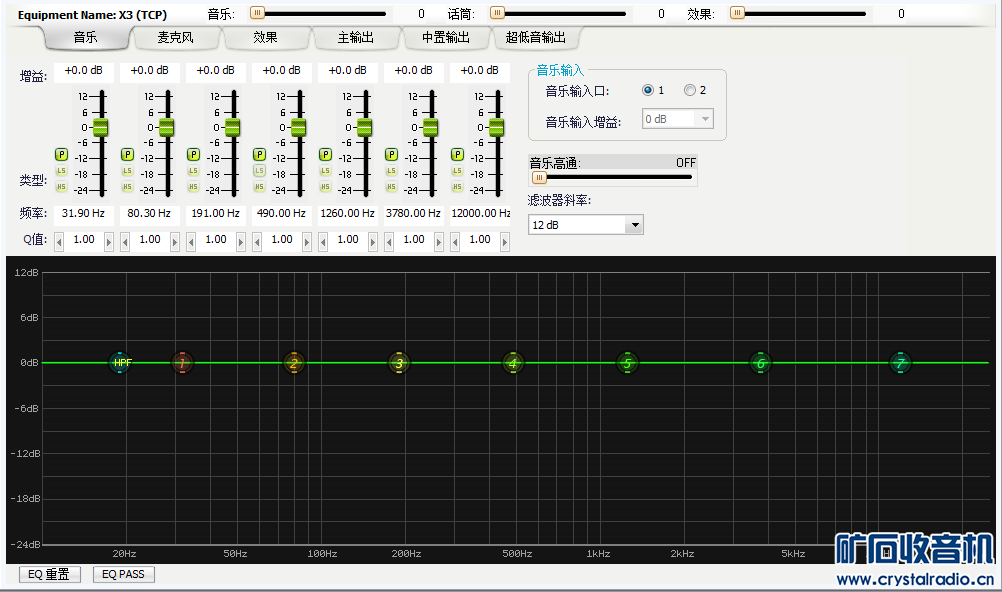Select music input port 1
The height and width of the screenshot is (592, 1002).
point(648,90)
